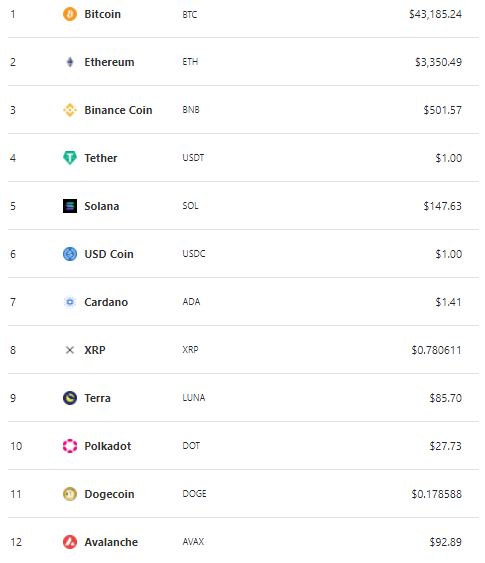This screenshot has width=485, height=563.
Task: Click the XRP cross icon
Action: [x=70, y=350]
